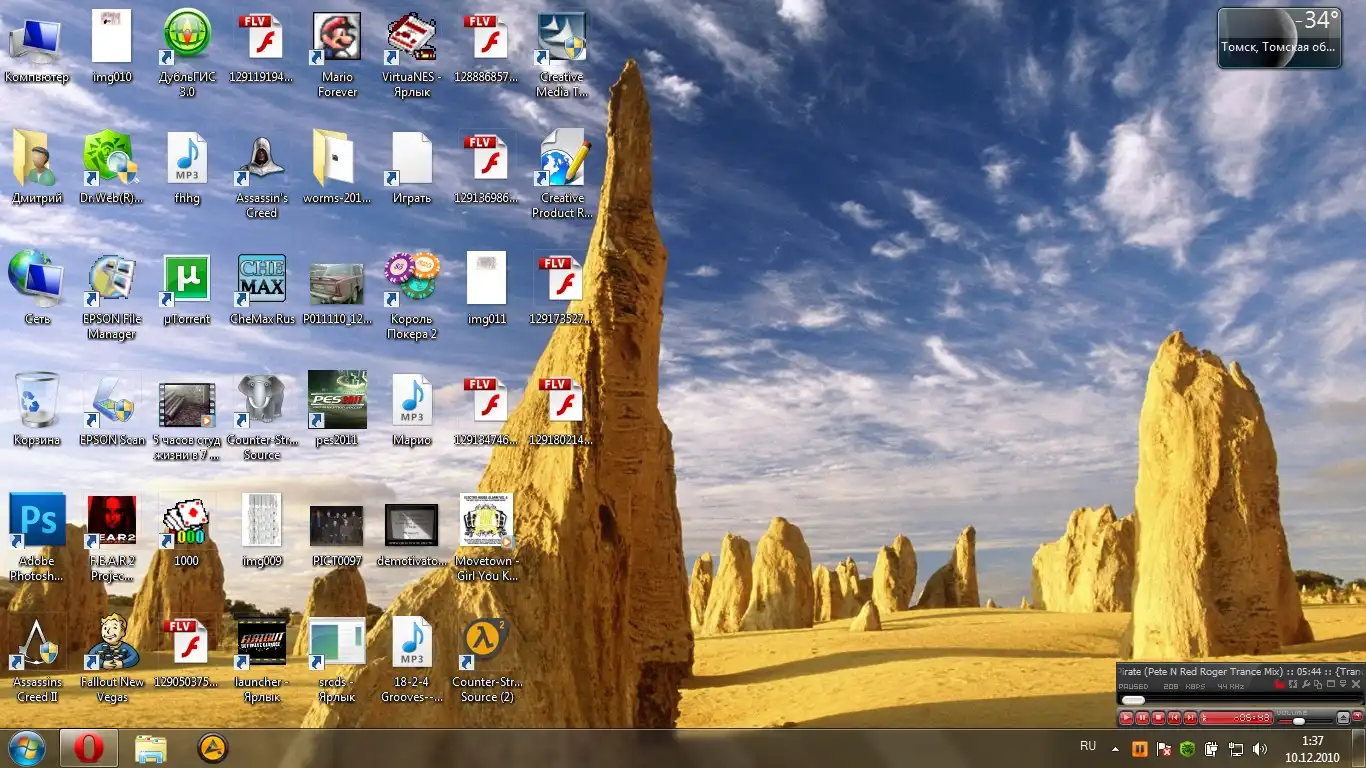Launch the µTorrent desktop icon
The height and width of the screenshot is (768, 1366).
click(x=187, y=280)
